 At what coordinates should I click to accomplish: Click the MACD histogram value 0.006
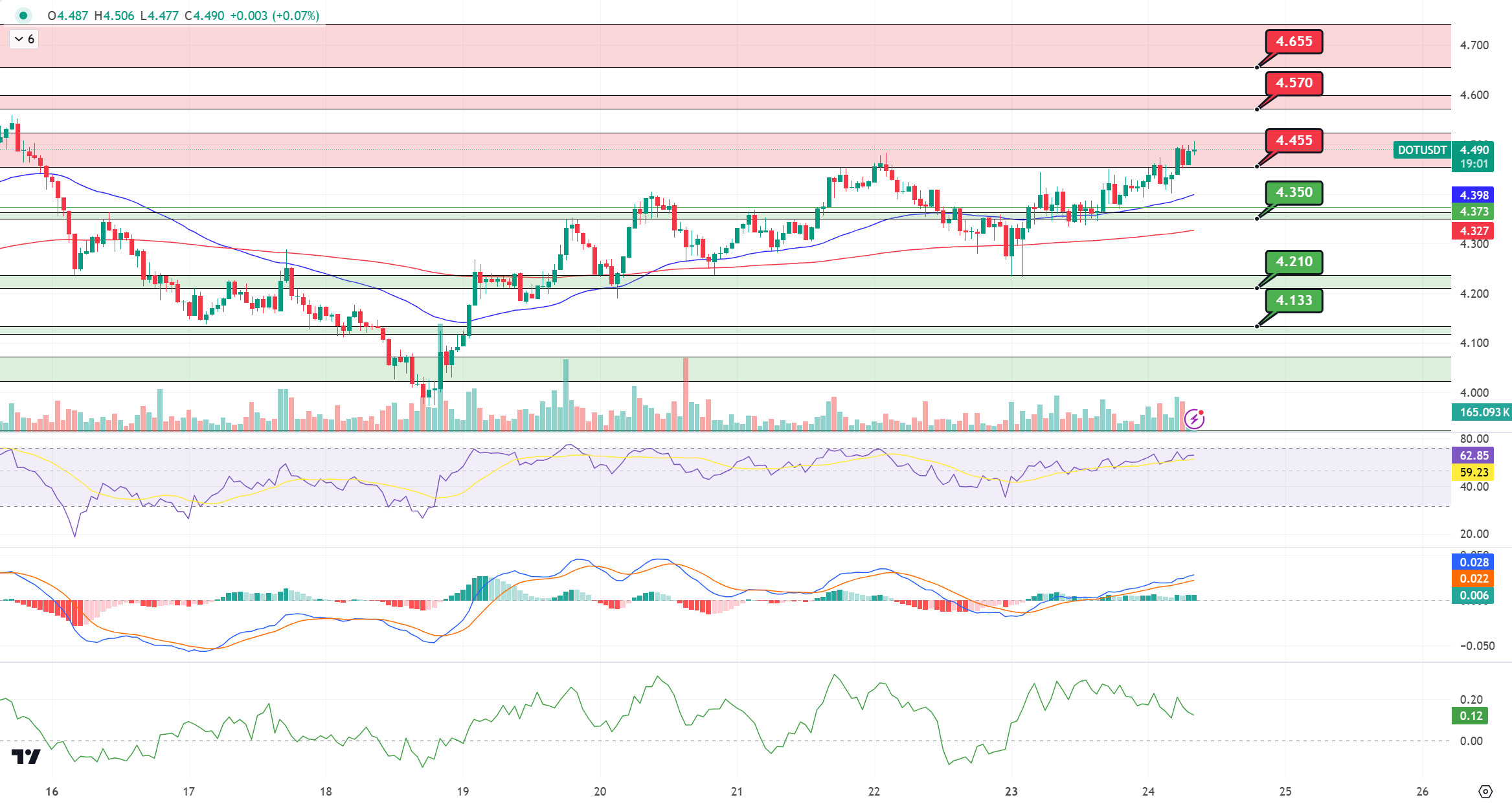click(x=1474, y=596)
